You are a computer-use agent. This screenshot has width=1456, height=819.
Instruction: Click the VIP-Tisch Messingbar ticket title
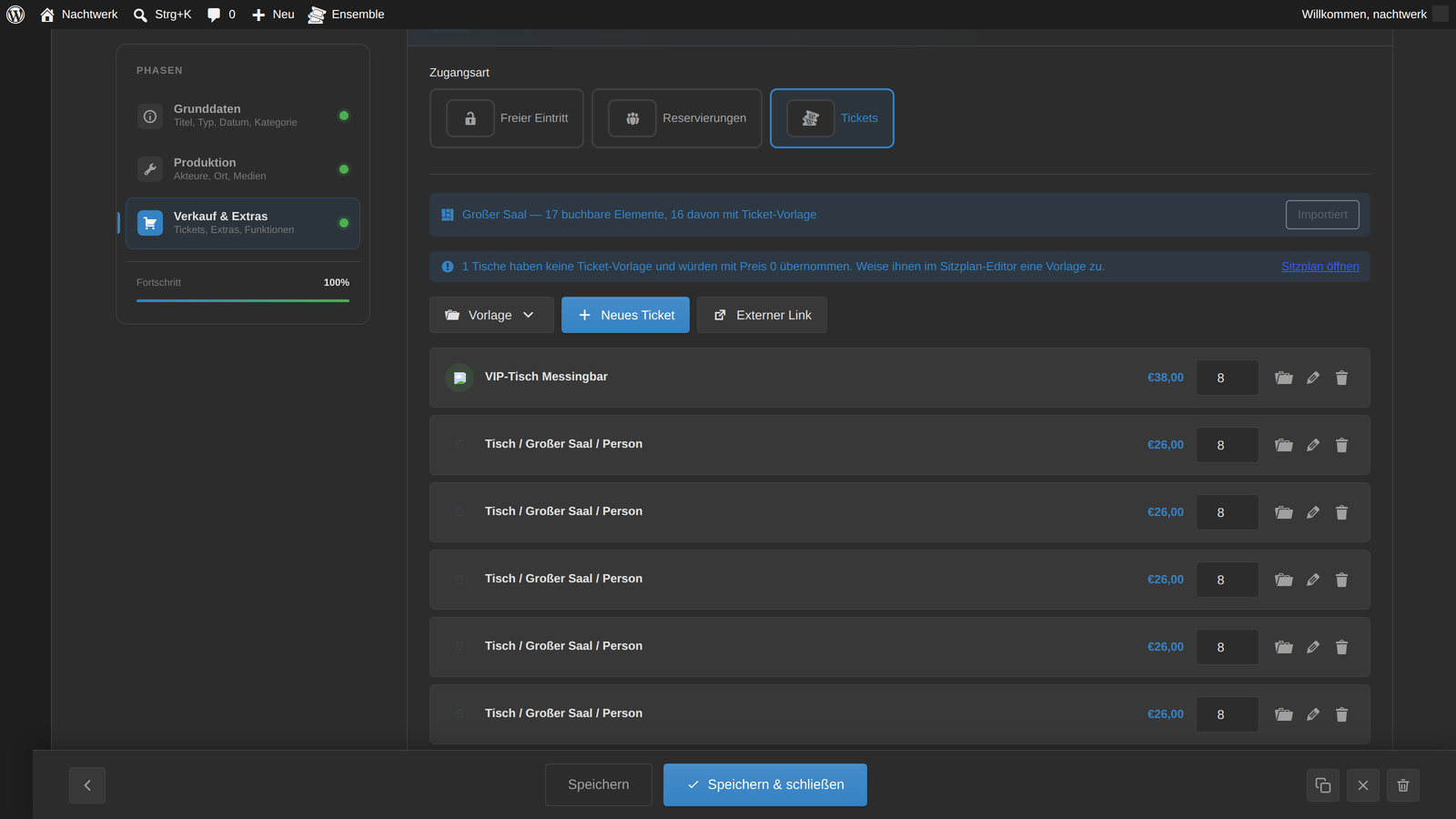[x=546, y=377]
